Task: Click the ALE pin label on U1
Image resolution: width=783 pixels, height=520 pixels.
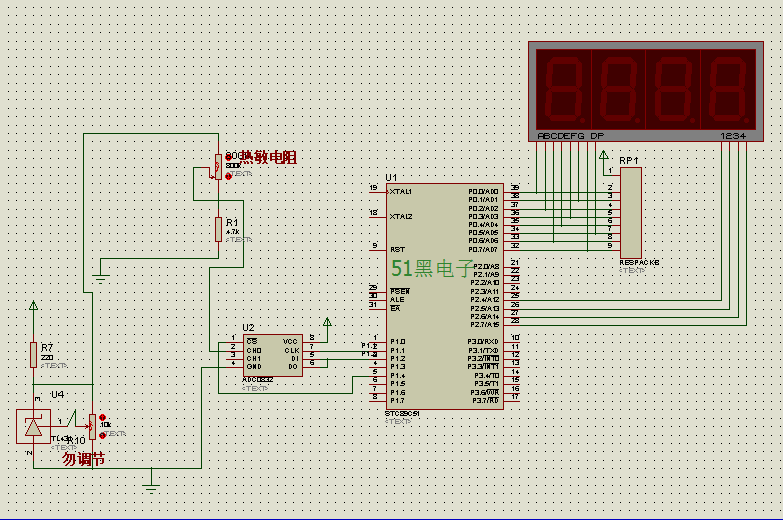Action: [x=397, y=300]
